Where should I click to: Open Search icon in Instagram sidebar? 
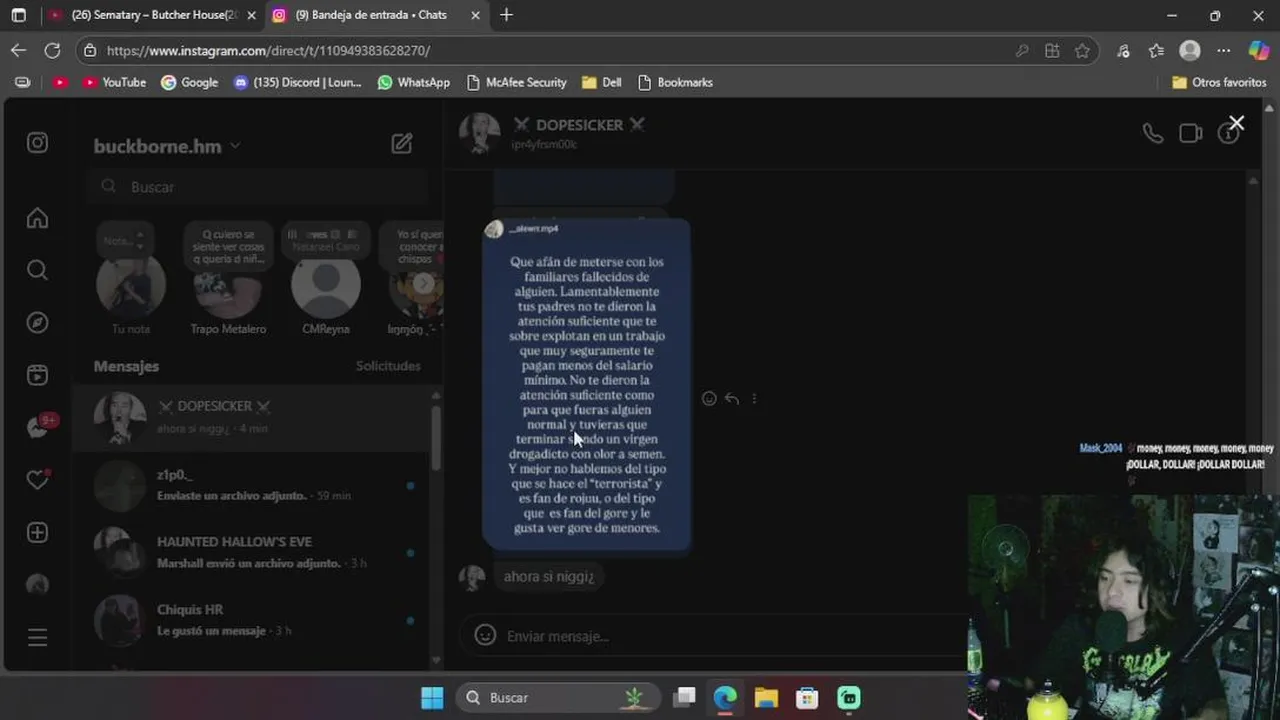tap(37, 270)
